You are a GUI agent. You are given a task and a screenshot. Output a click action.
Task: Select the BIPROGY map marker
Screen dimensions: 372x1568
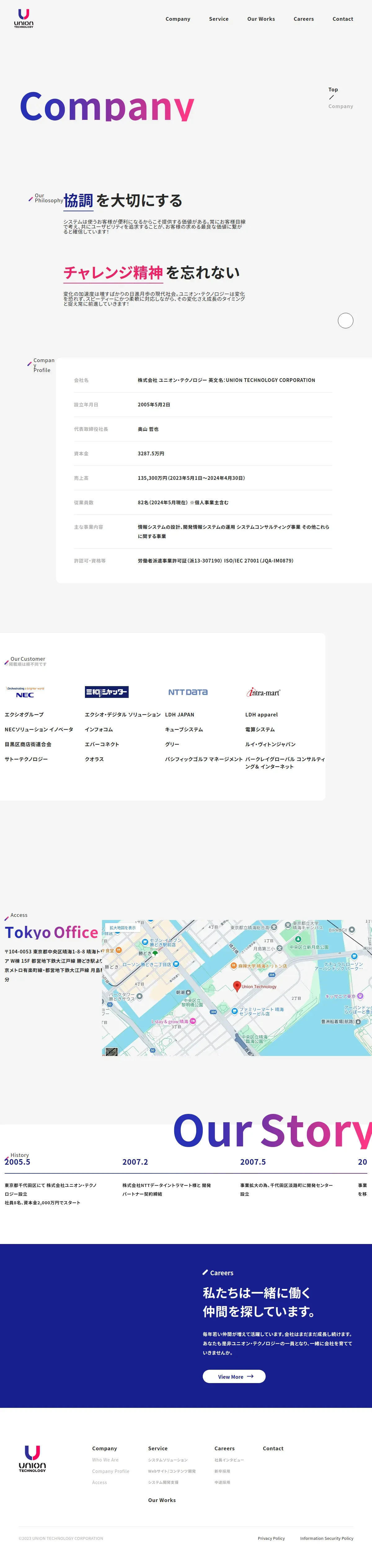pos(352,930)
